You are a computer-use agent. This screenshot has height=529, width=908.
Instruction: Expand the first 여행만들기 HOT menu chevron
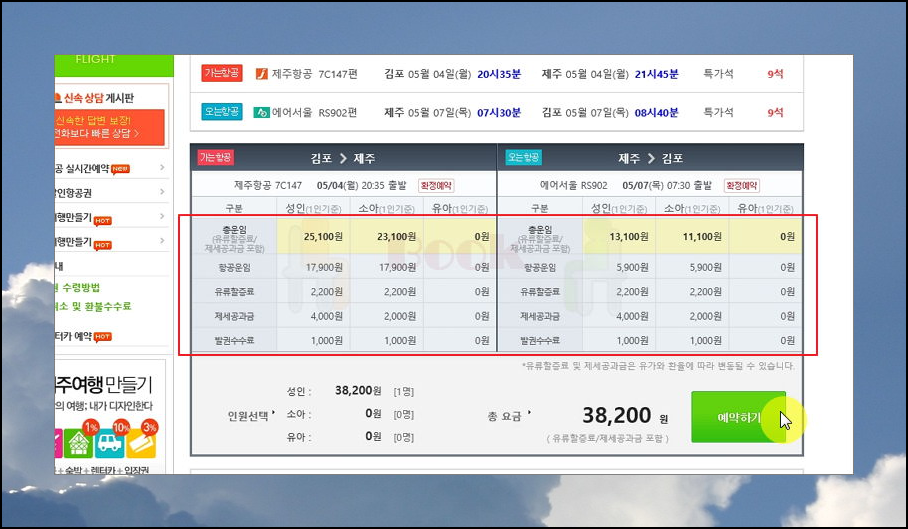(x=162, y=216)
